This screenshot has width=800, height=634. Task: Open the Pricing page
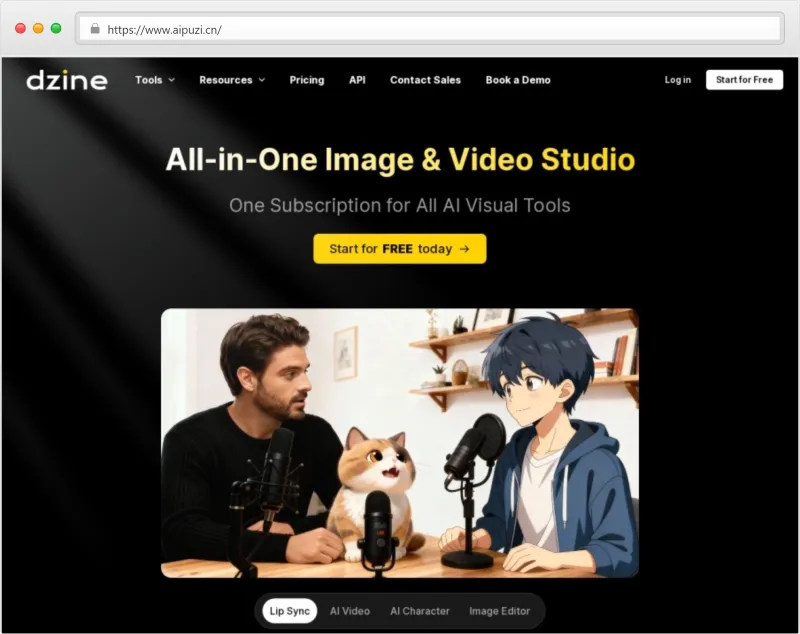click(307, 80)
